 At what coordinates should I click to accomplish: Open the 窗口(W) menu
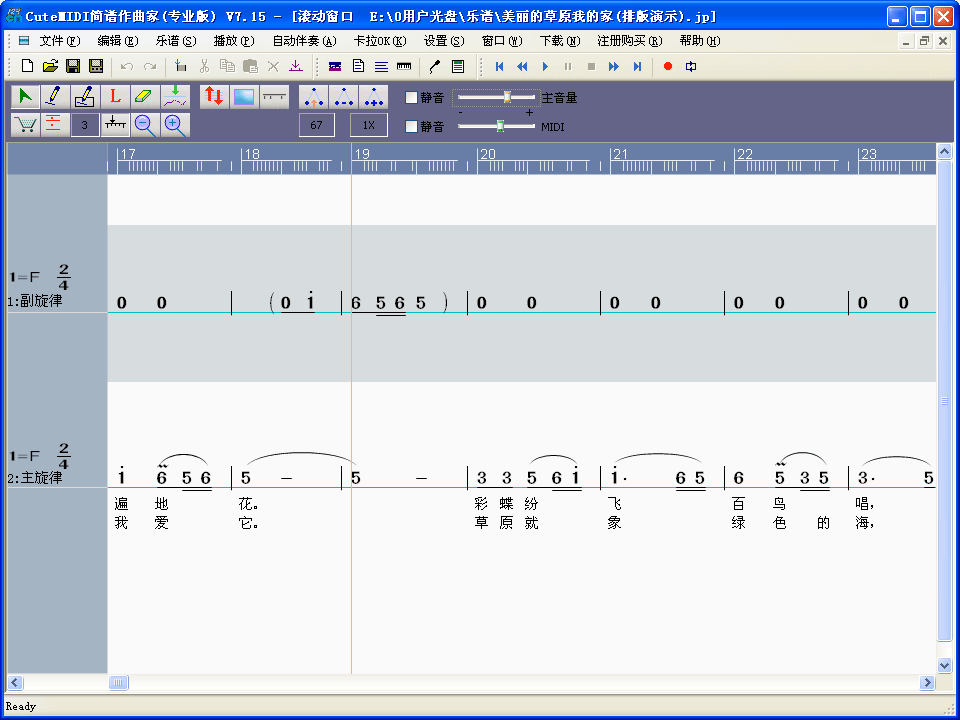click(x=502, y=41)
